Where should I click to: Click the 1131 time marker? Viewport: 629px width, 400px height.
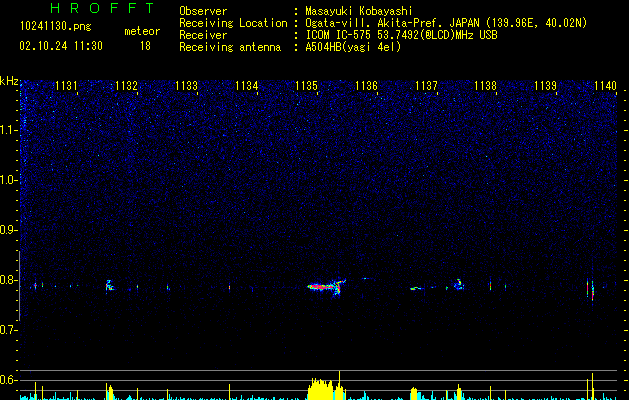point(66,86)
